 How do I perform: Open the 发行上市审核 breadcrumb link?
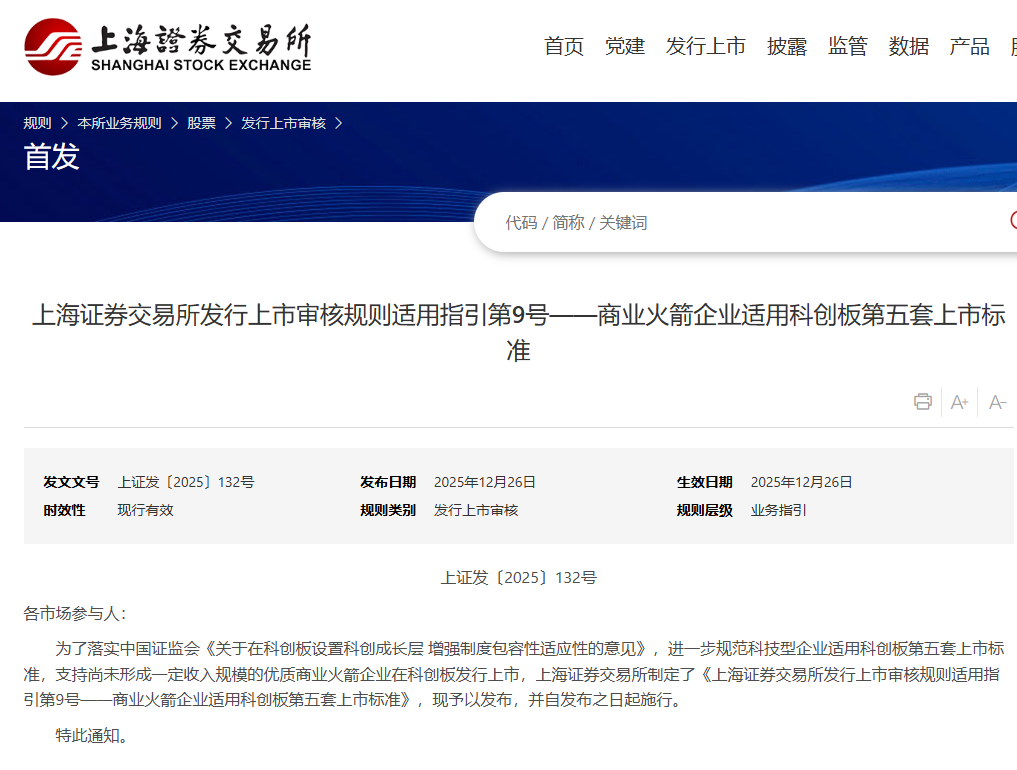coord(283,123)
